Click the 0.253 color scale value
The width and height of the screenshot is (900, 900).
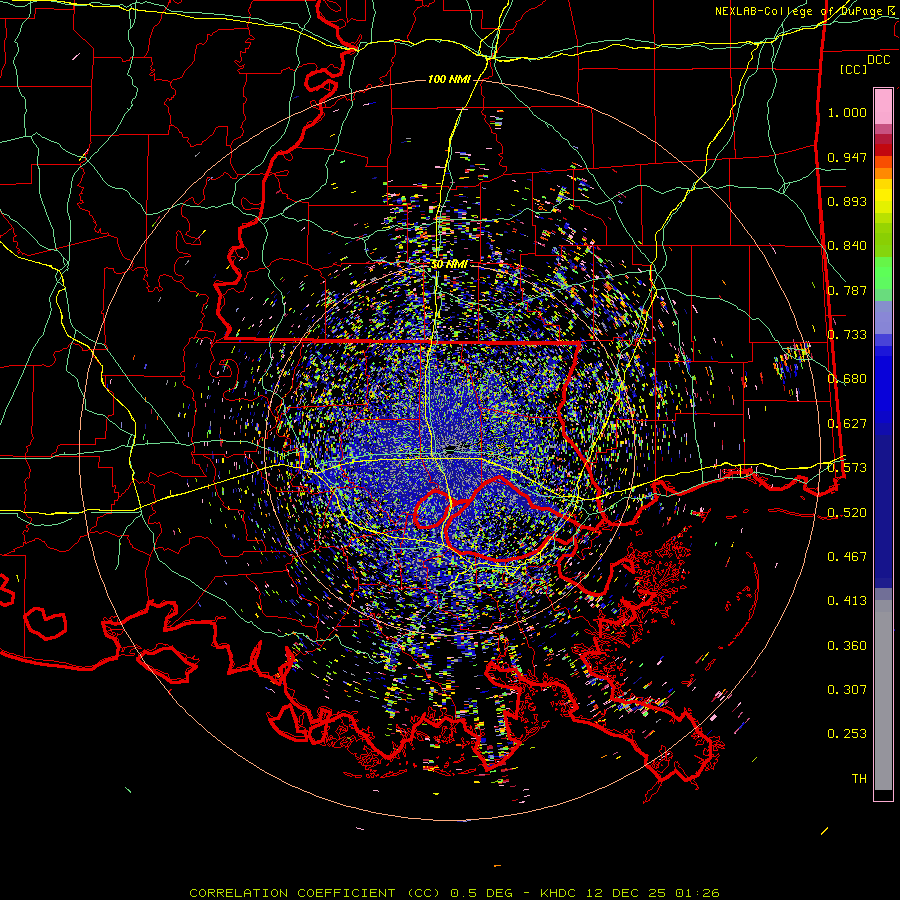847,734
